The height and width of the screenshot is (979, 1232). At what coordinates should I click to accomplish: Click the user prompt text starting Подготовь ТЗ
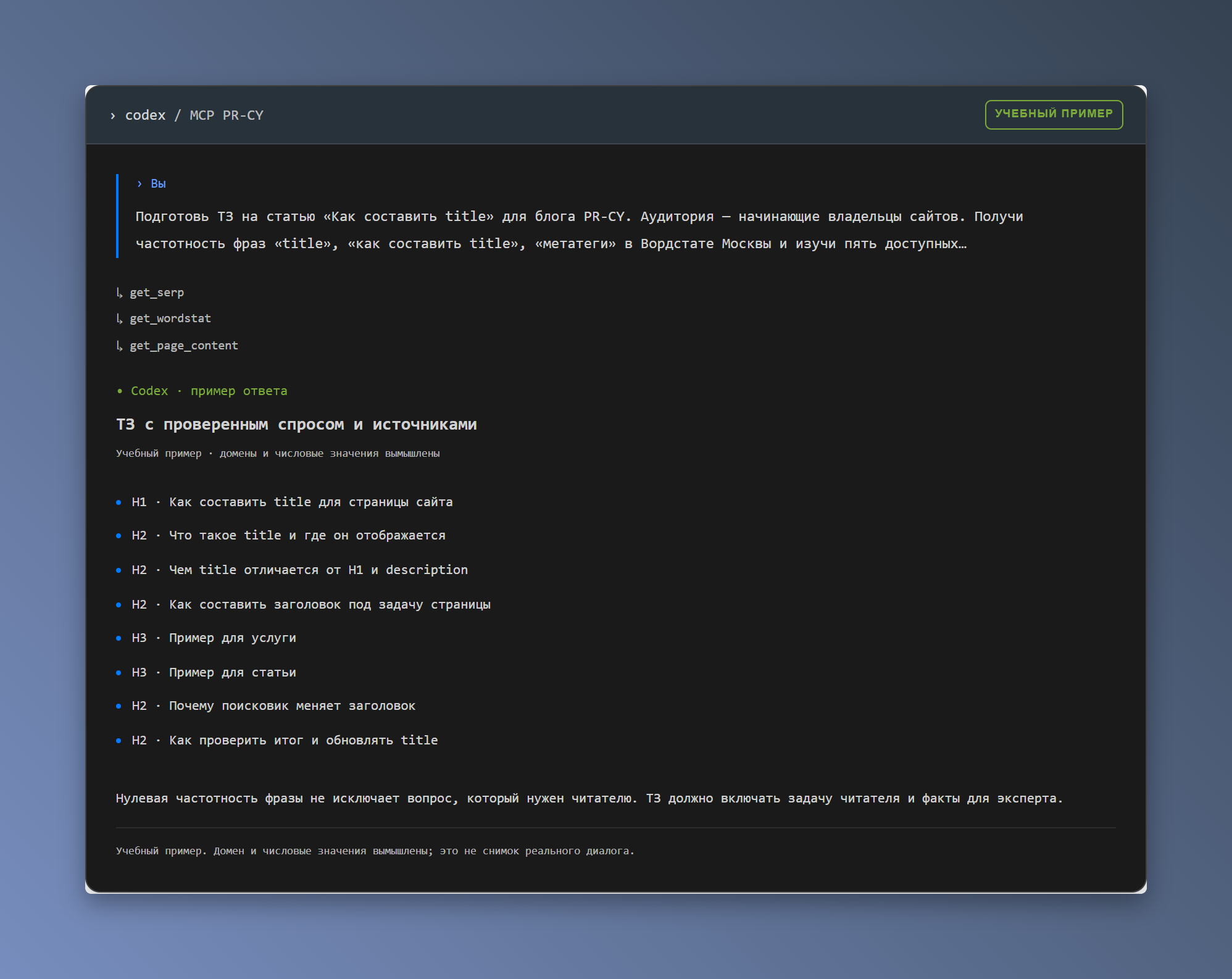[579, 230]
